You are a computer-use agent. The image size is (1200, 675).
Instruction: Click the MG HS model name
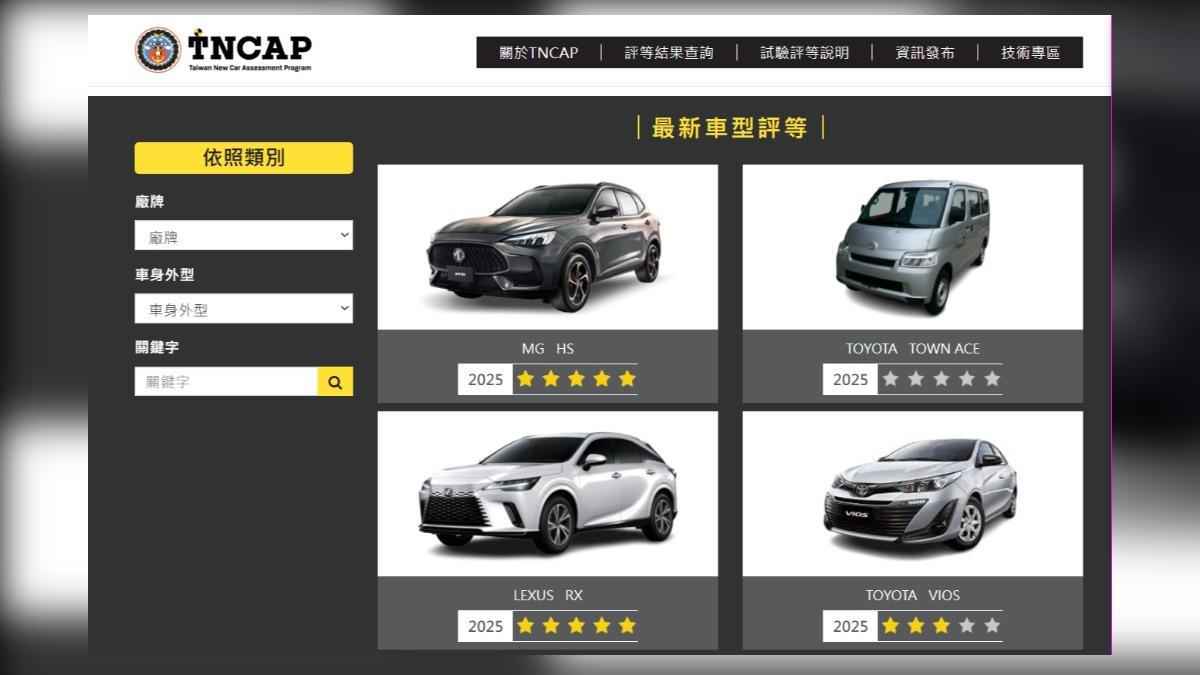[548, 349]
